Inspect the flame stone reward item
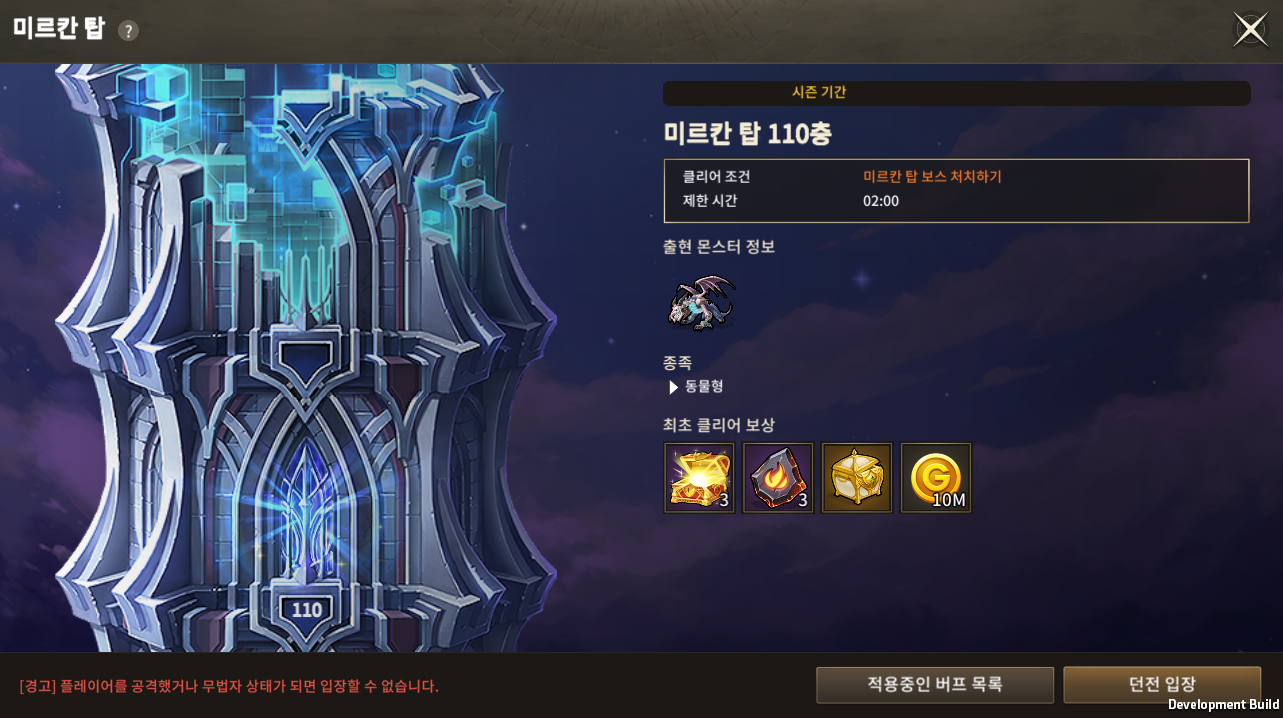 778,478
